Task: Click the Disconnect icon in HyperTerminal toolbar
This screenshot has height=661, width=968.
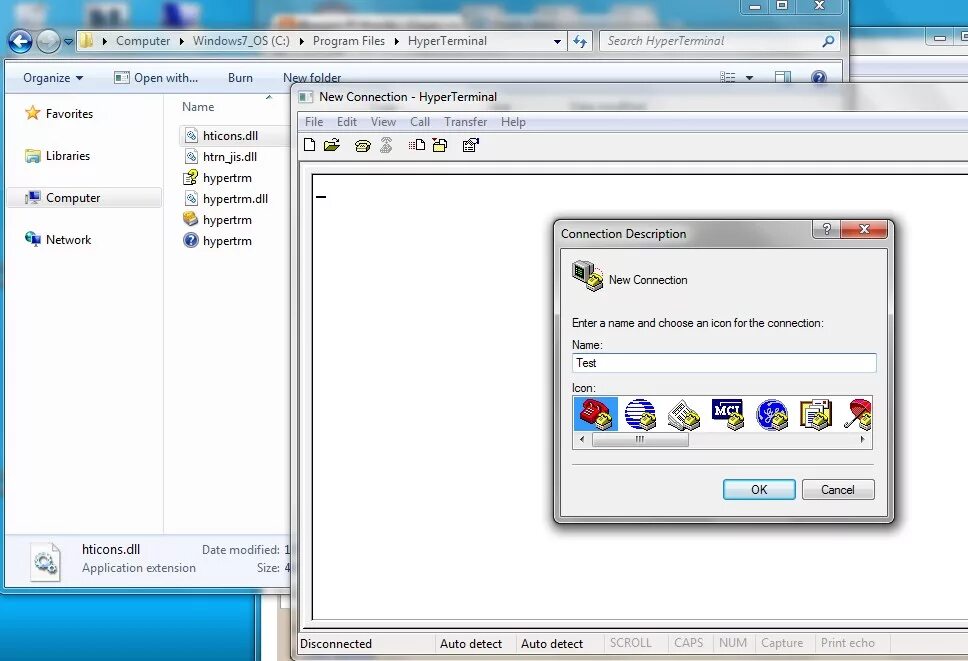Action: (386, 145)
